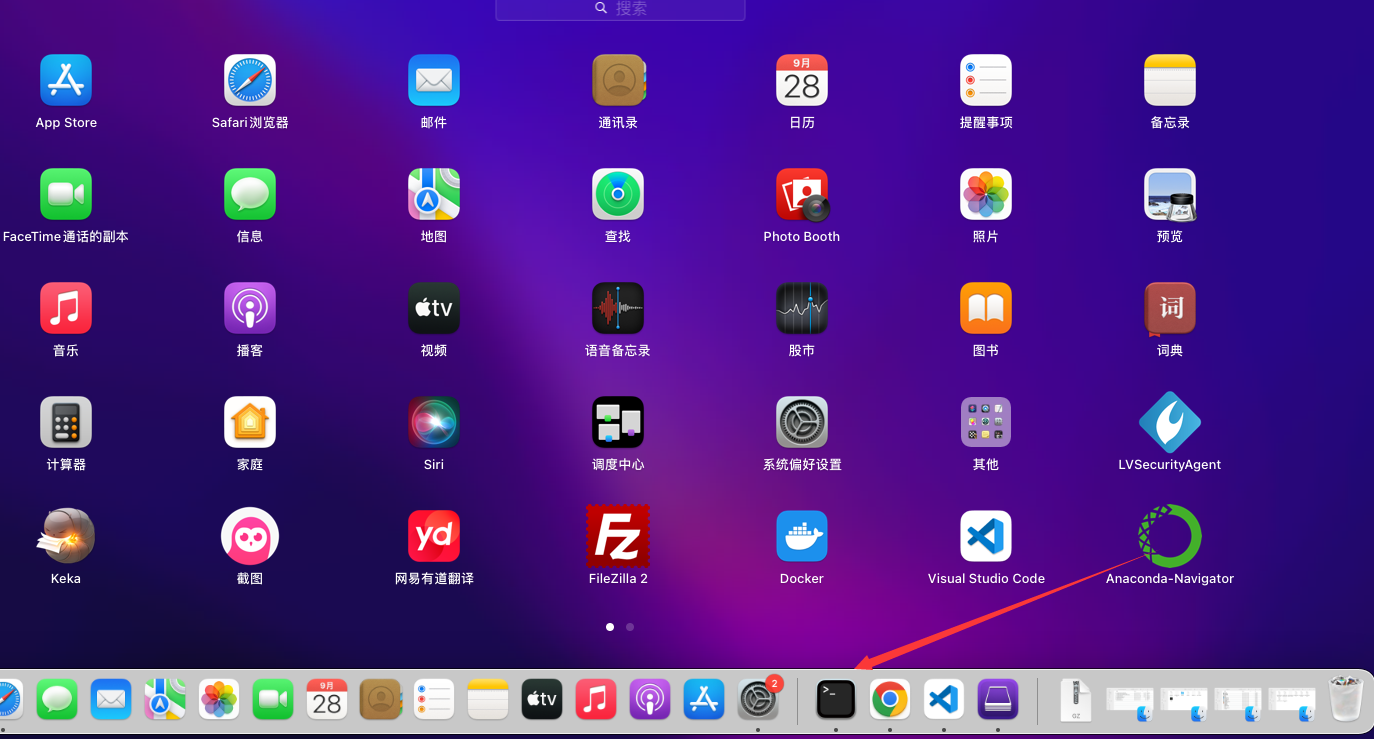Launch 查找 app

(618, 194)
